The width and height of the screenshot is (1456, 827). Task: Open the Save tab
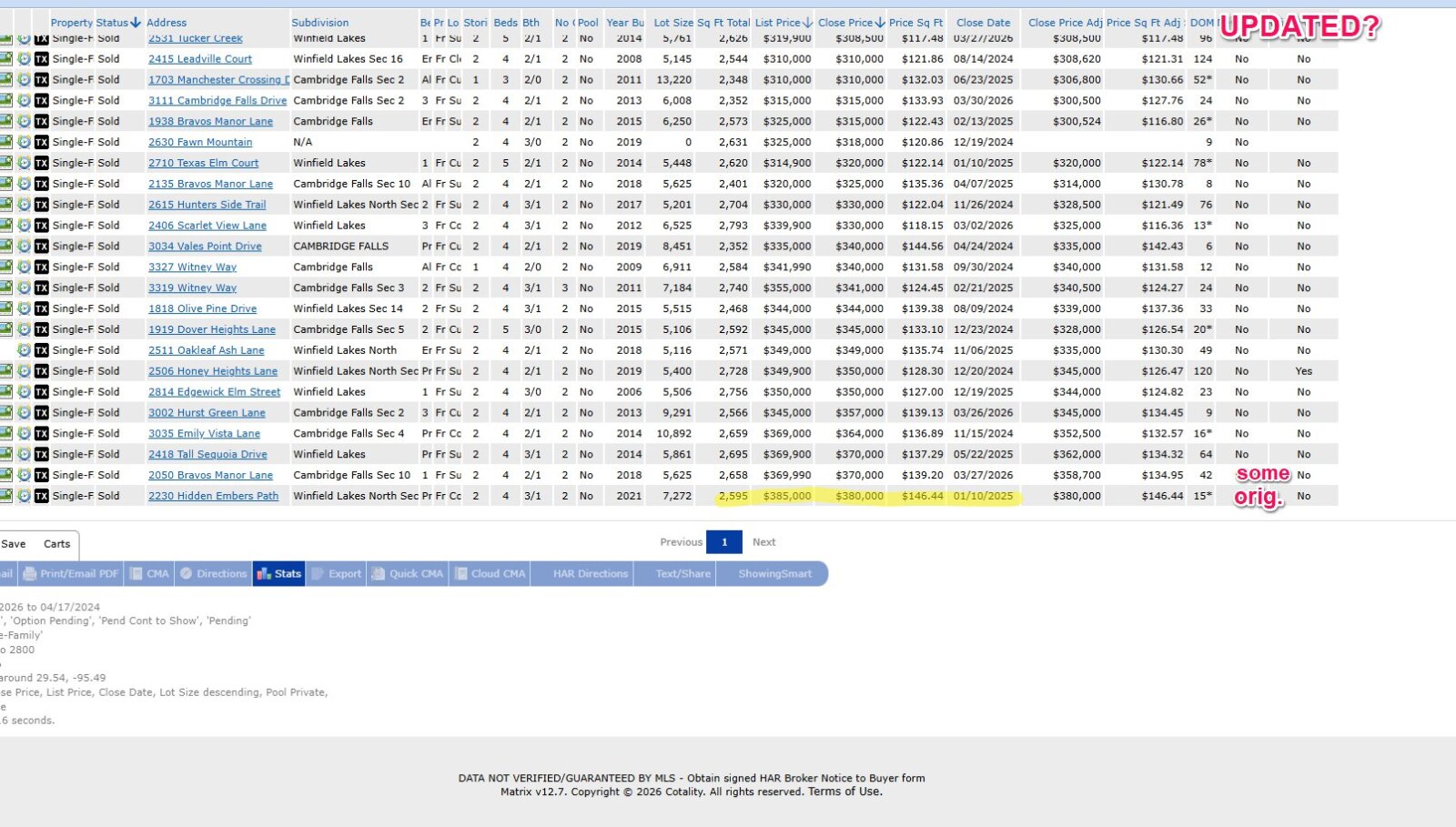14,544
